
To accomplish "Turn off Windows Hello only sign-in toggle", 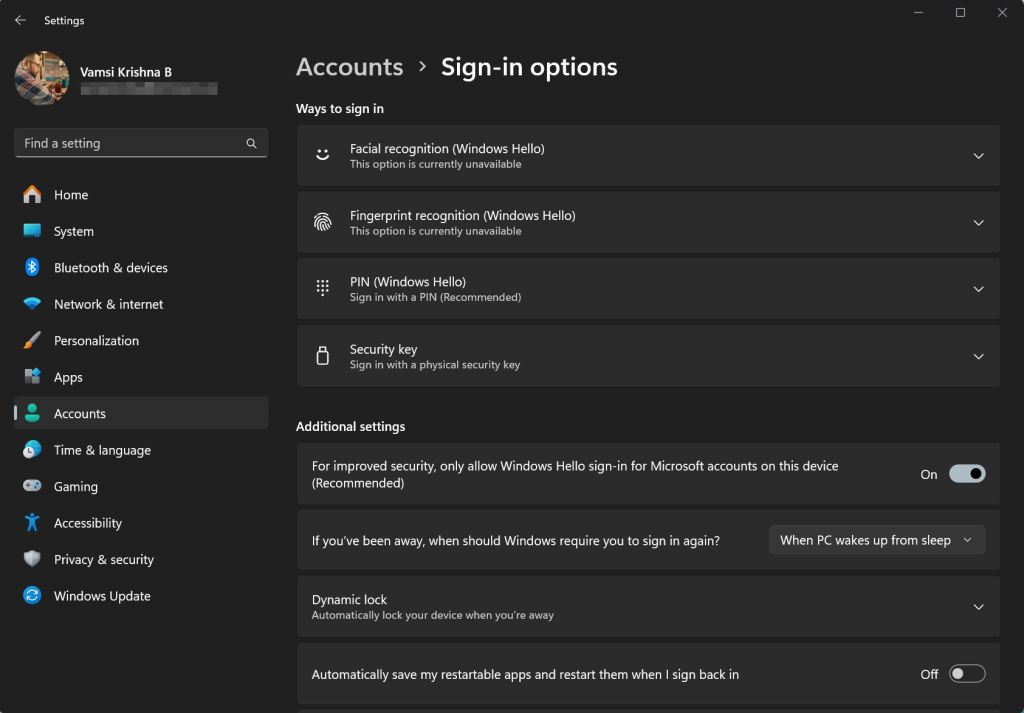I will (x=967, y=474).
